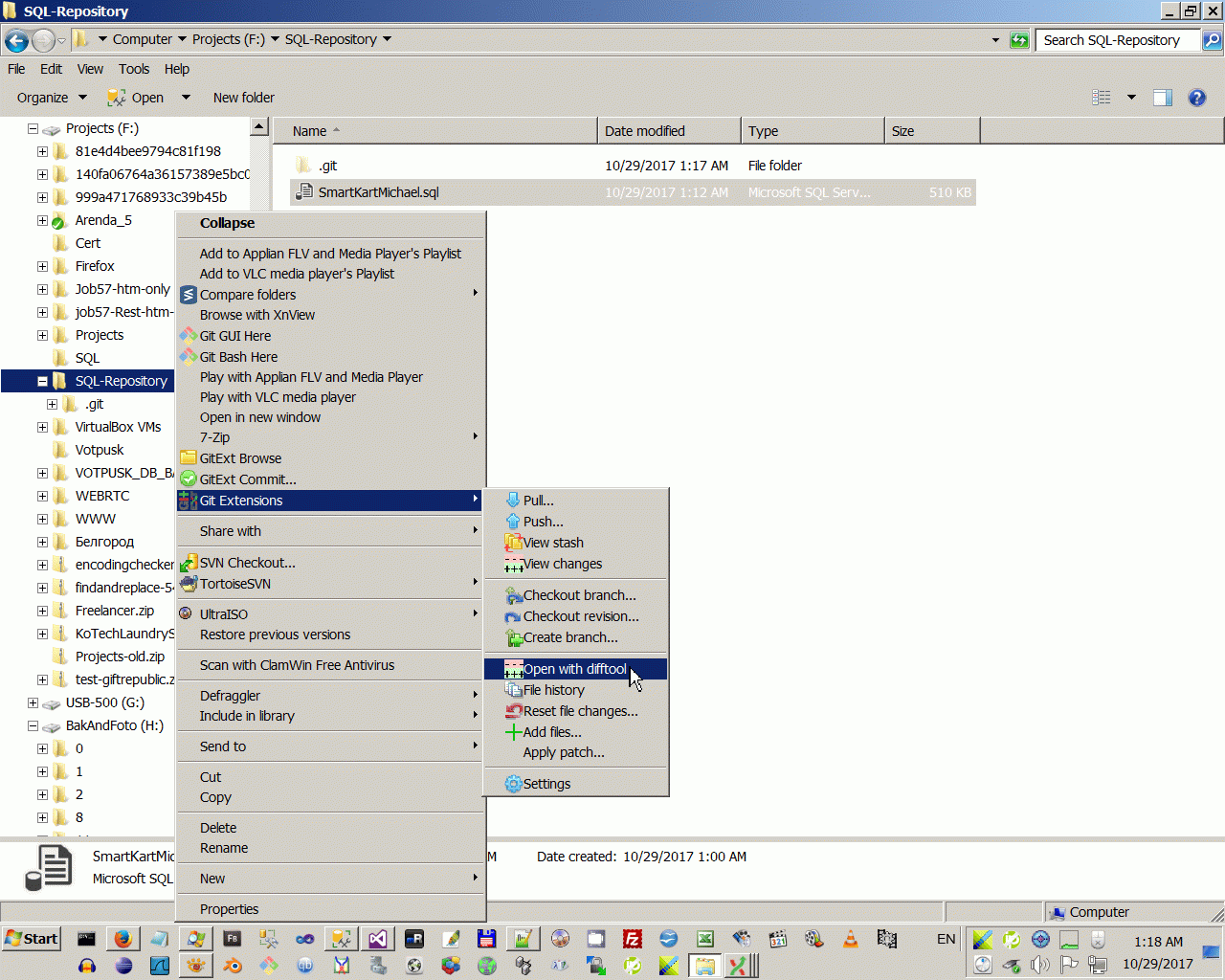The image size is (1225, 980).
Task: Expand the .git subfolder in tree
Action: (x=52, y=404)
